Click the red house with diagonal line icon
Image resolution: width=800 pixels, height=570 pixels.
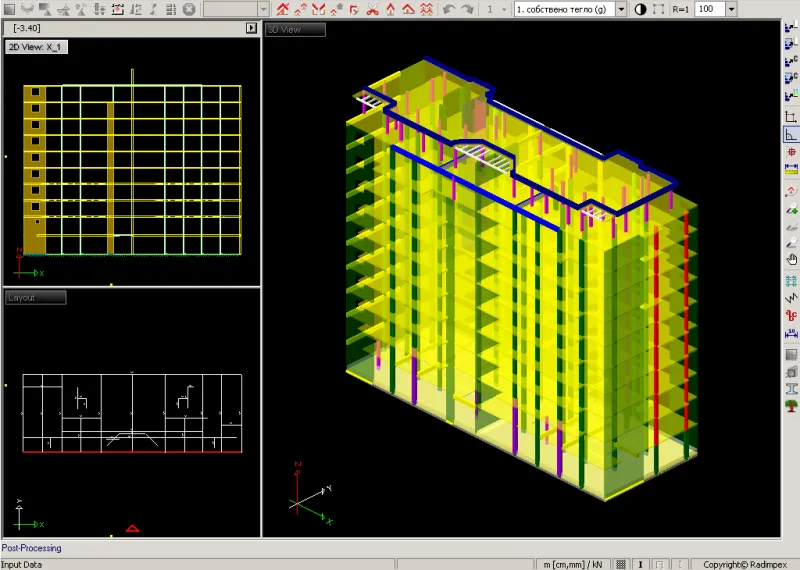[x=282, y=9]
